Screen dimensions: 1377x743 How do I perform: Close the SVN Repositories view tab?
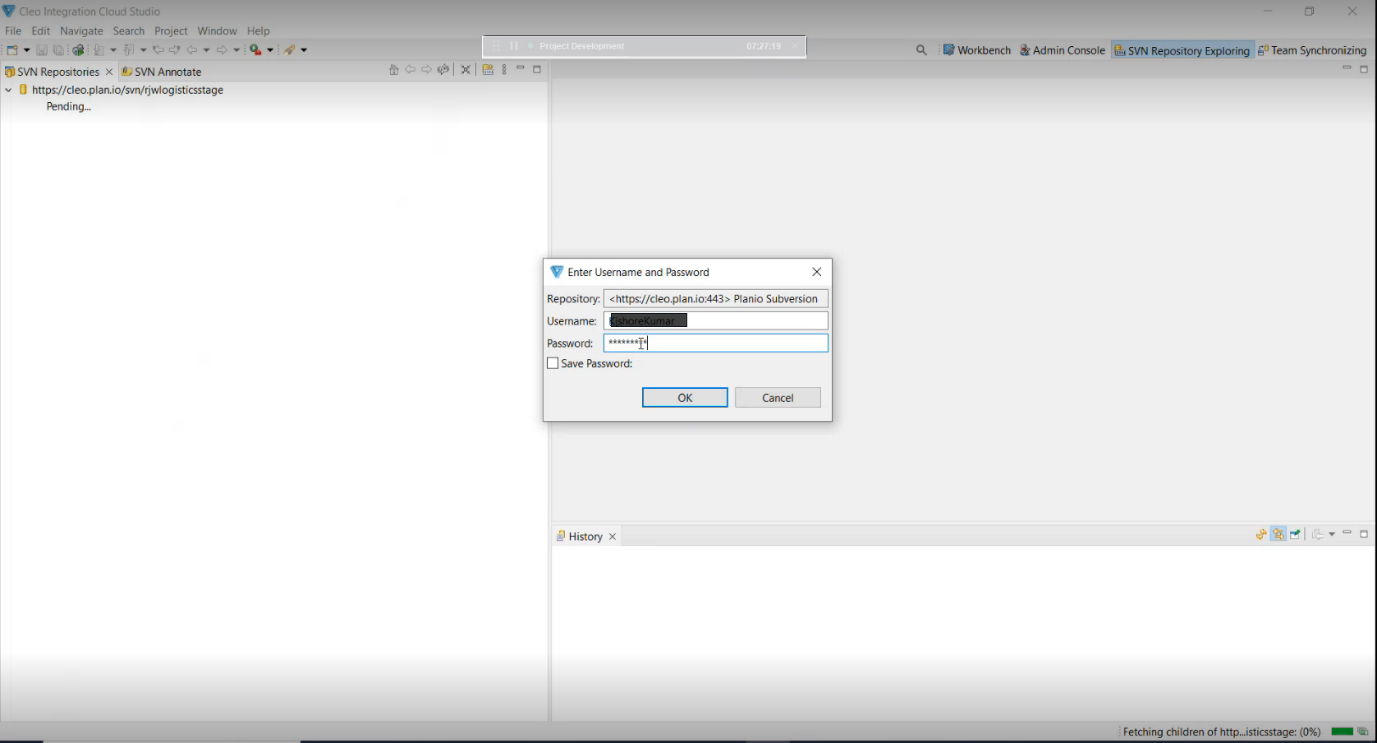click(x=109, y=72)
